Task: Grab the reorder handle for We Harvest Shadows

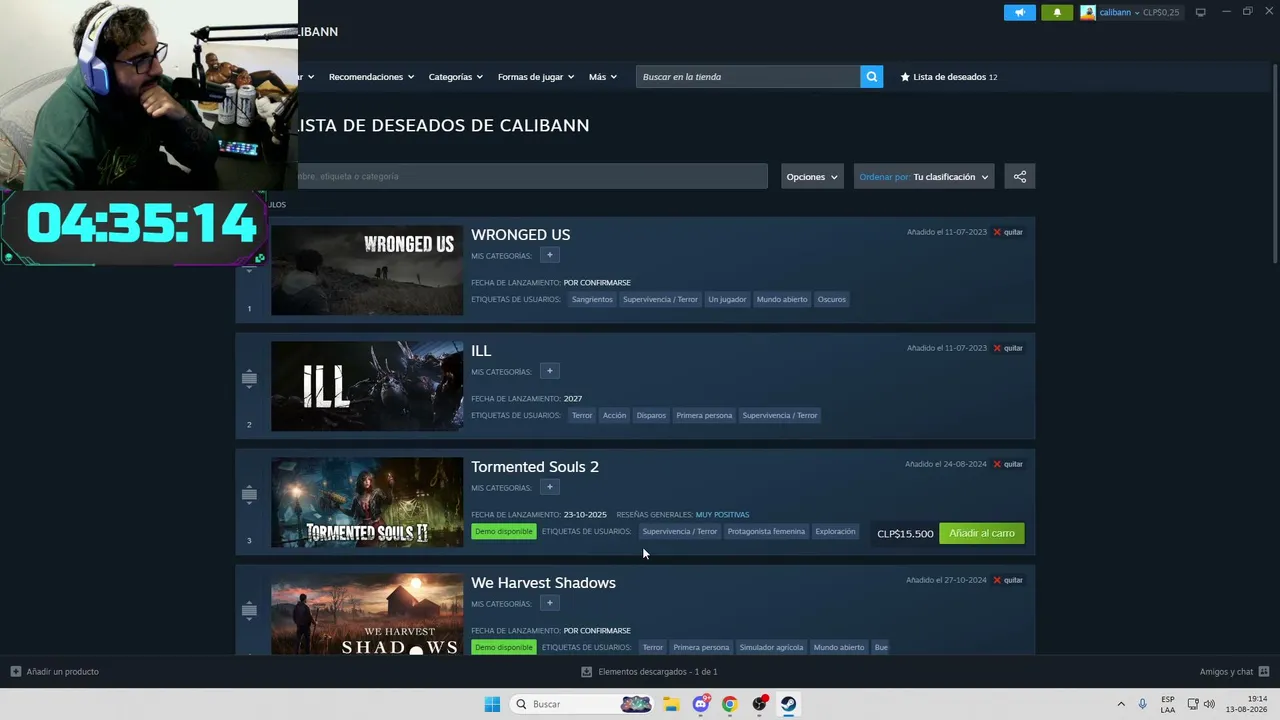Action: 250,610
